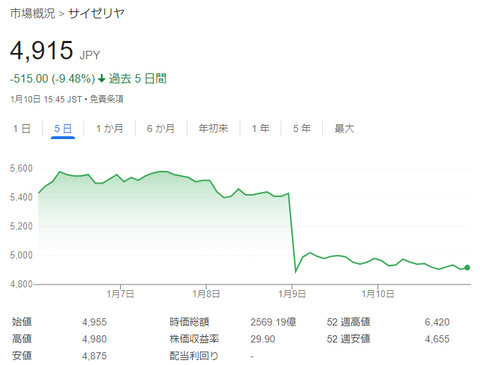Click the 1月9日 axis date label
Viewport: 480px width, 365px height.
292,294
